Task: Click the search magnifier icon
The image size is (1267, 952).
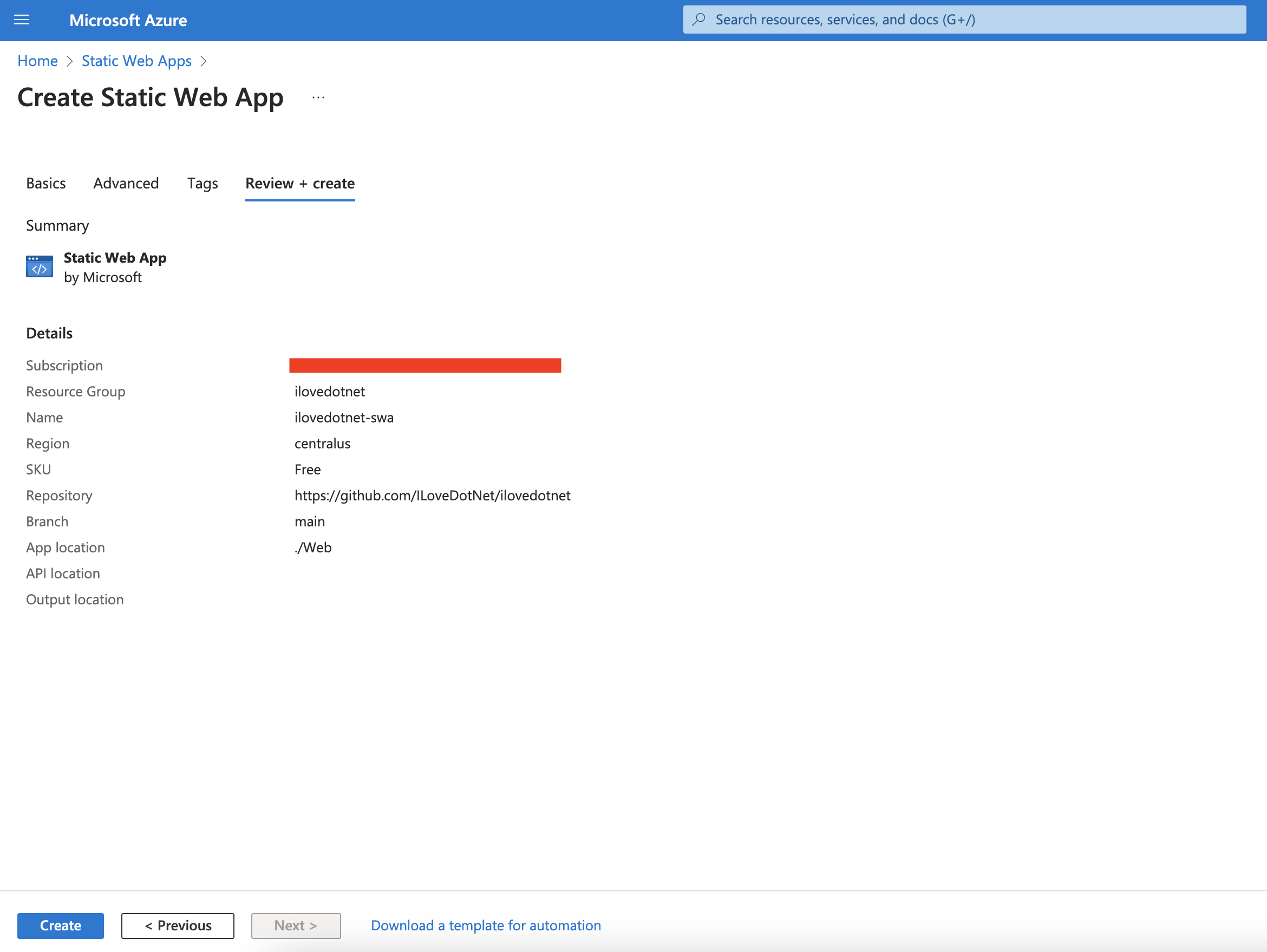Action: tap(699, 19)
